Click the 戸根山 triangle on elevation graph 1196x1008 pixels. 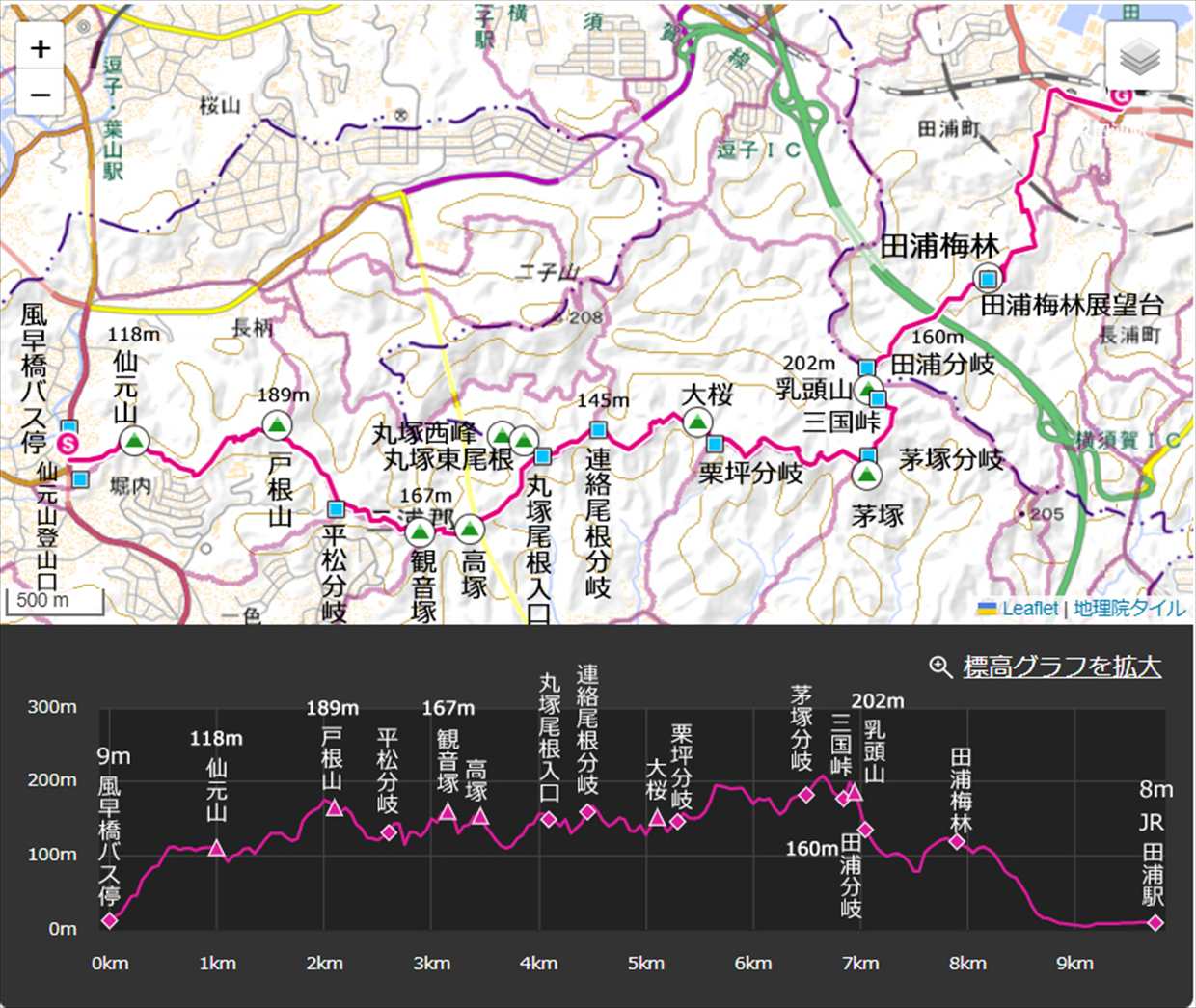335,807
